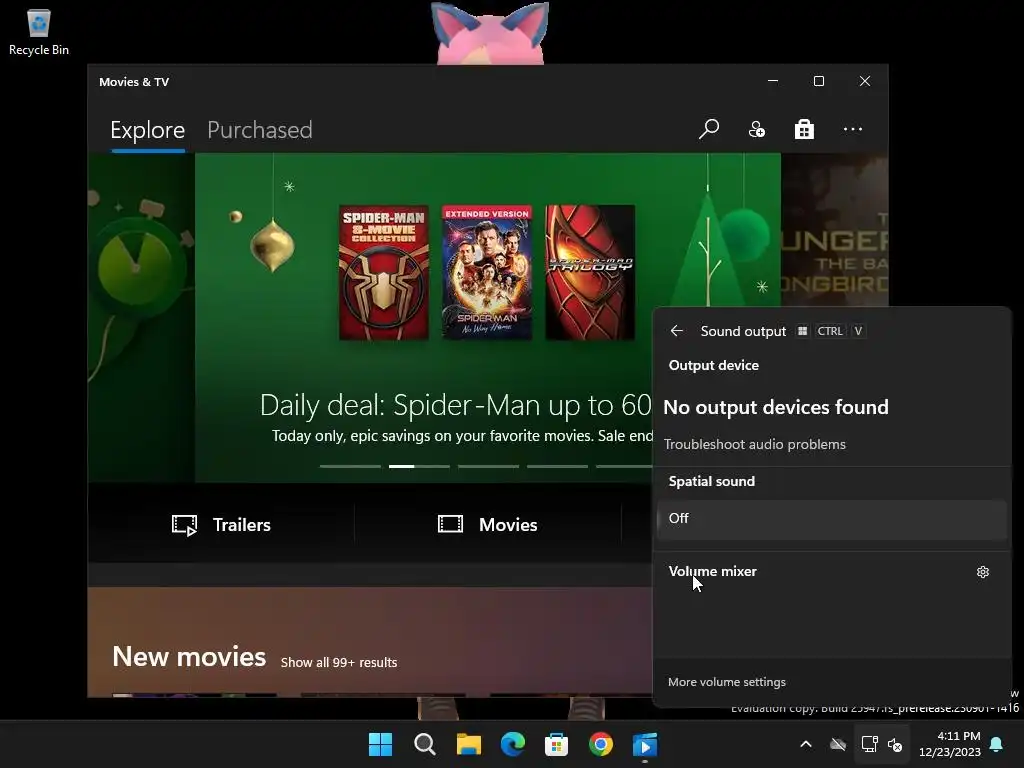Minimize the Movies & TV window
This screenshot has height=768, width=1024.
coord(773,81)
